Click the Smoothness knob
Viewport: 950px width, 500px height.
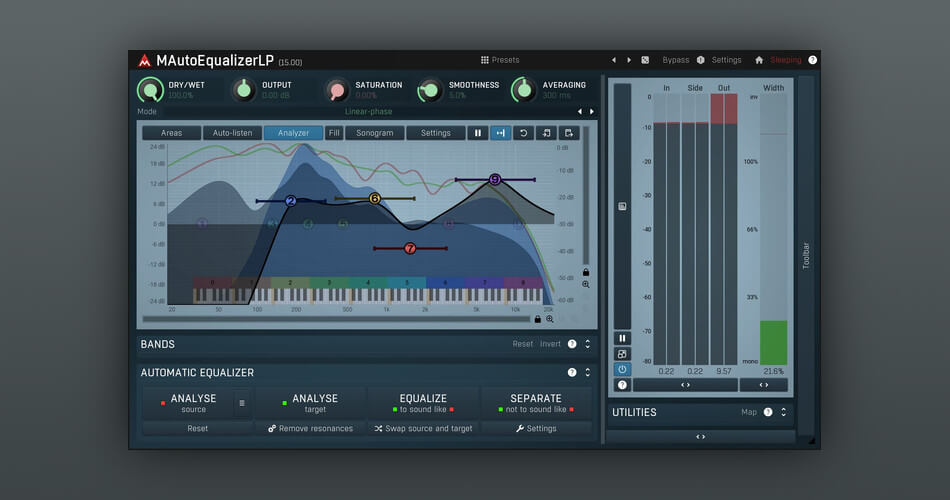tap(430, 90)
